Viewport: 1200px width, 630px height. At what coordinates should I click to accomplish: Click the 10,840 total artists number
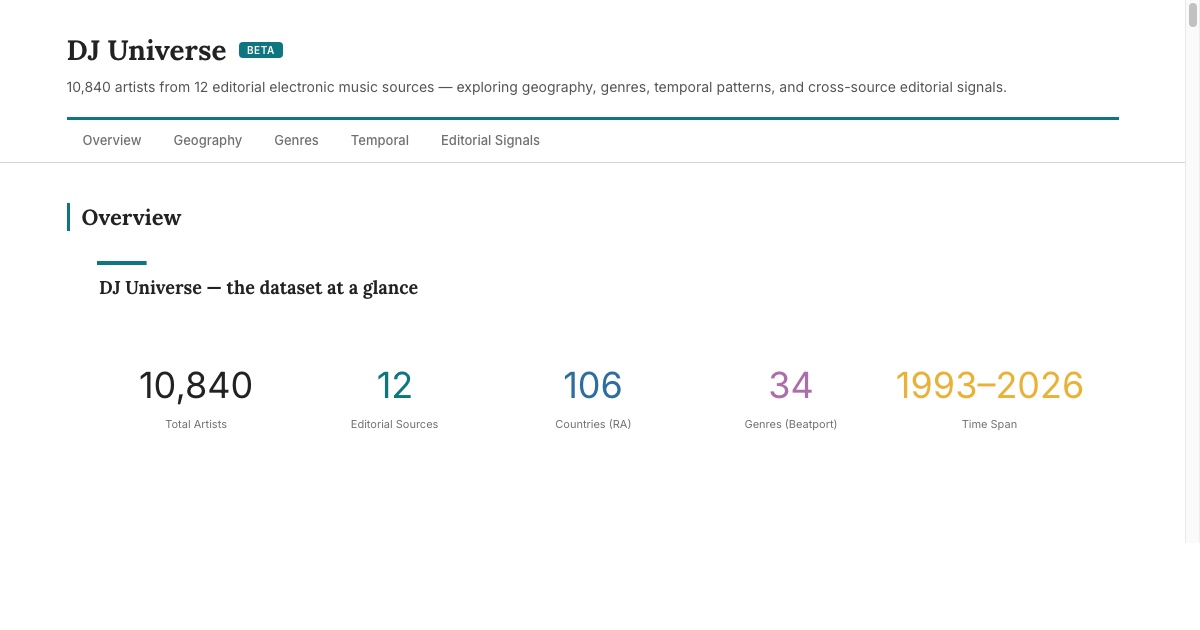click(196, 385)
